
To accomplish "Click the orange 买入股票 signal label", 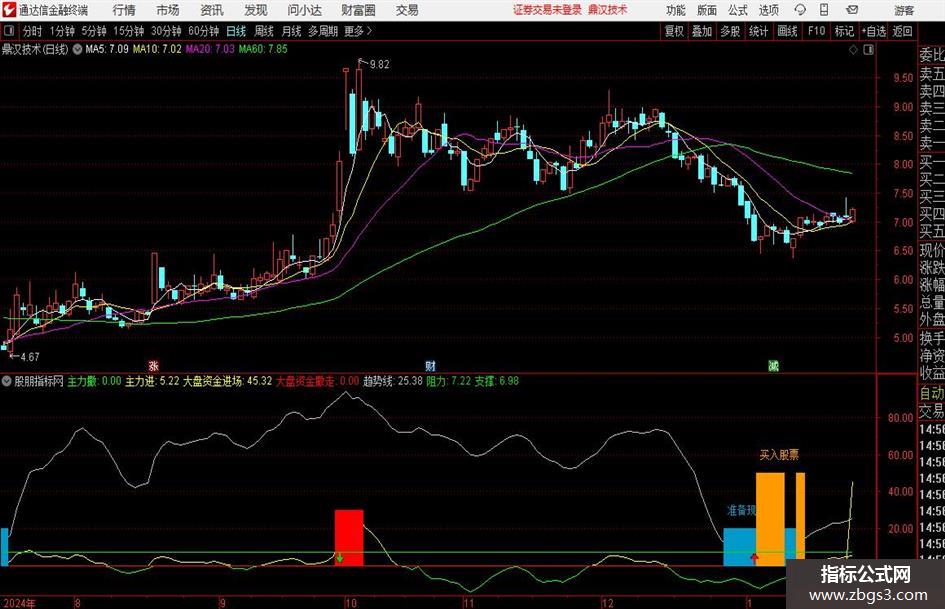I will click(779, 455).
